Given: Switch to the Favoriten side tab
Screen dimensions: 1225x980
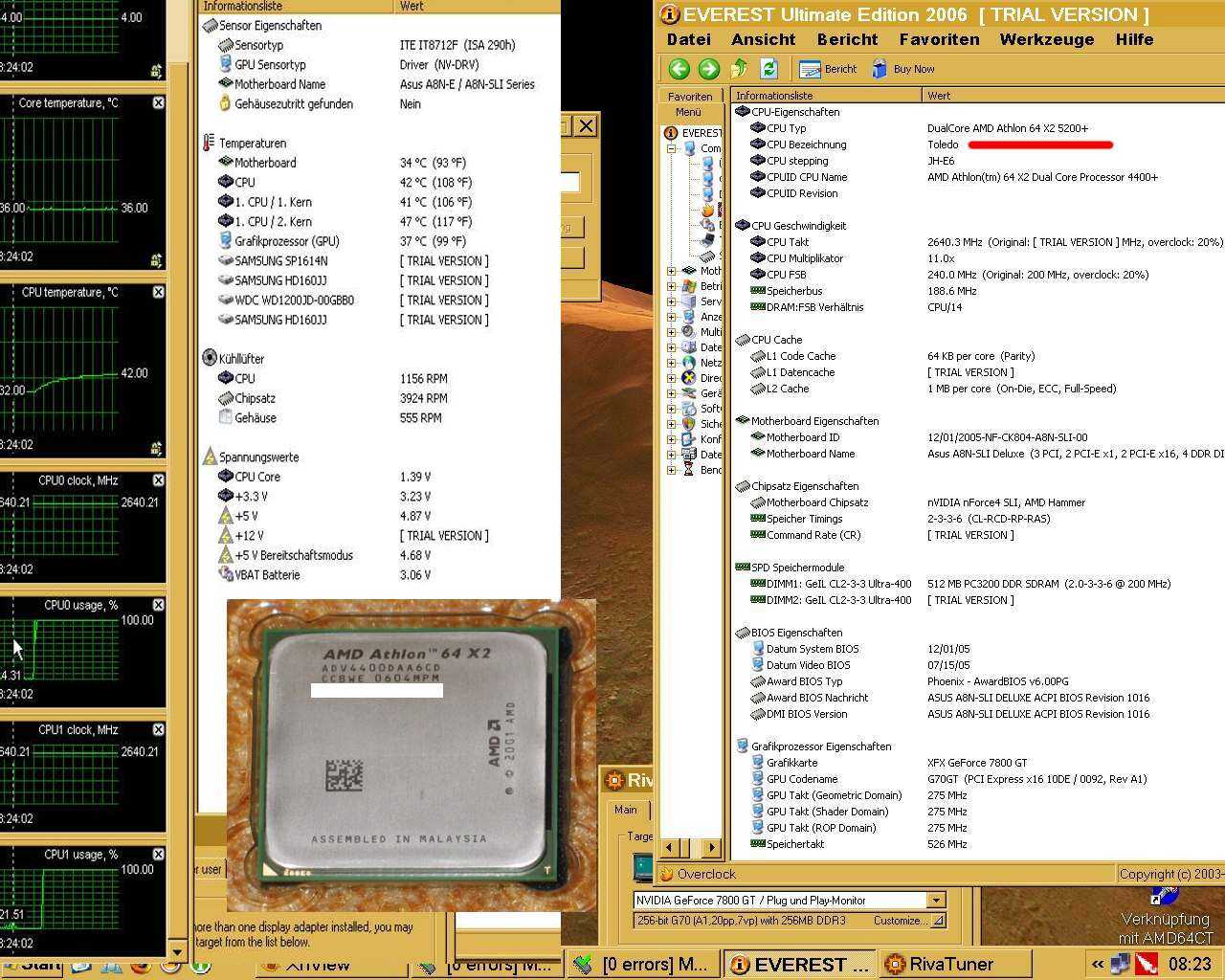Looking at the screenshot, I should pos(690,97).
